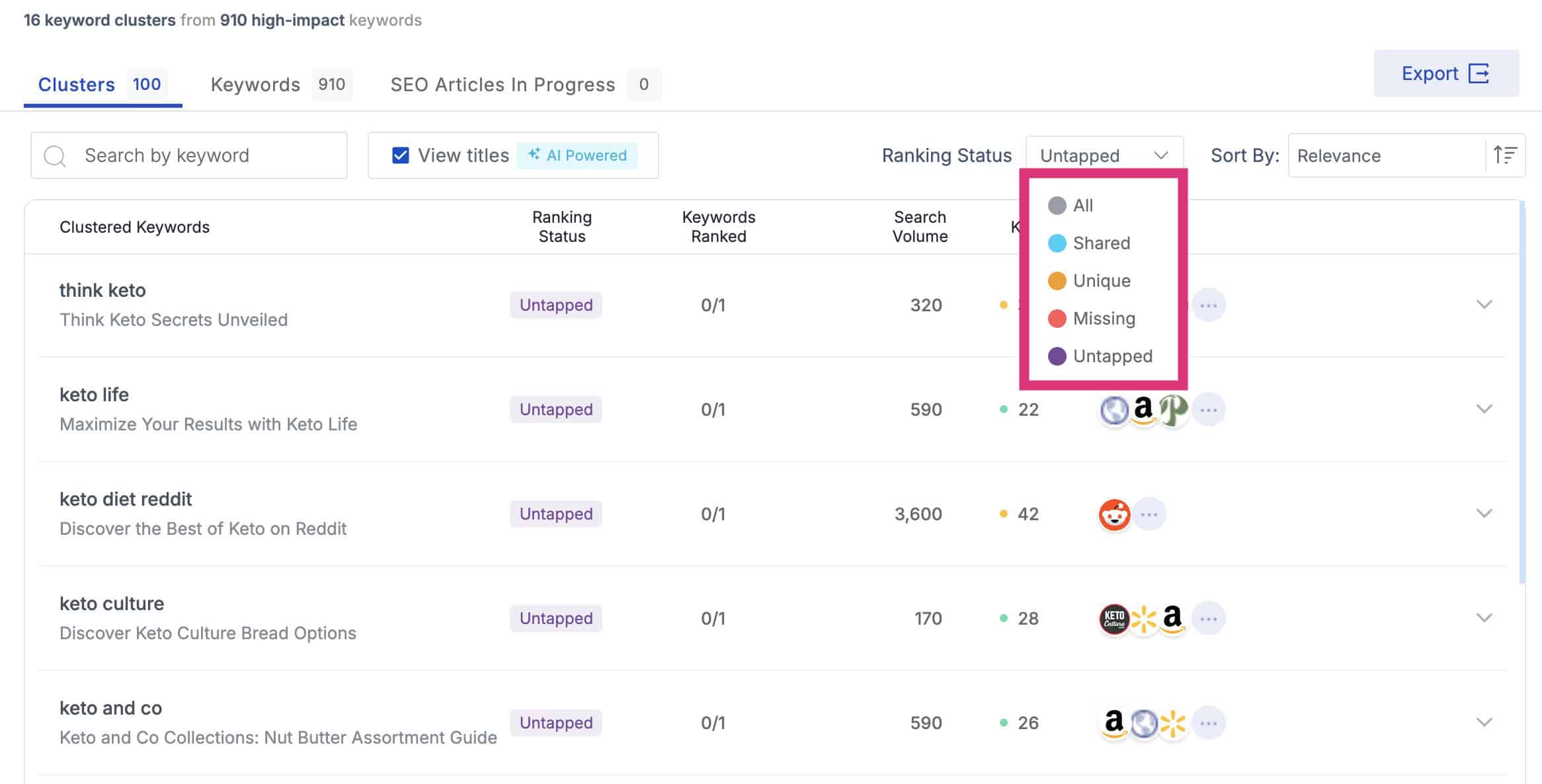Screen dimensions: 1542x784
Task: Click difficulty score 42
Action: pyautogui.click(x=1028, y=514)
